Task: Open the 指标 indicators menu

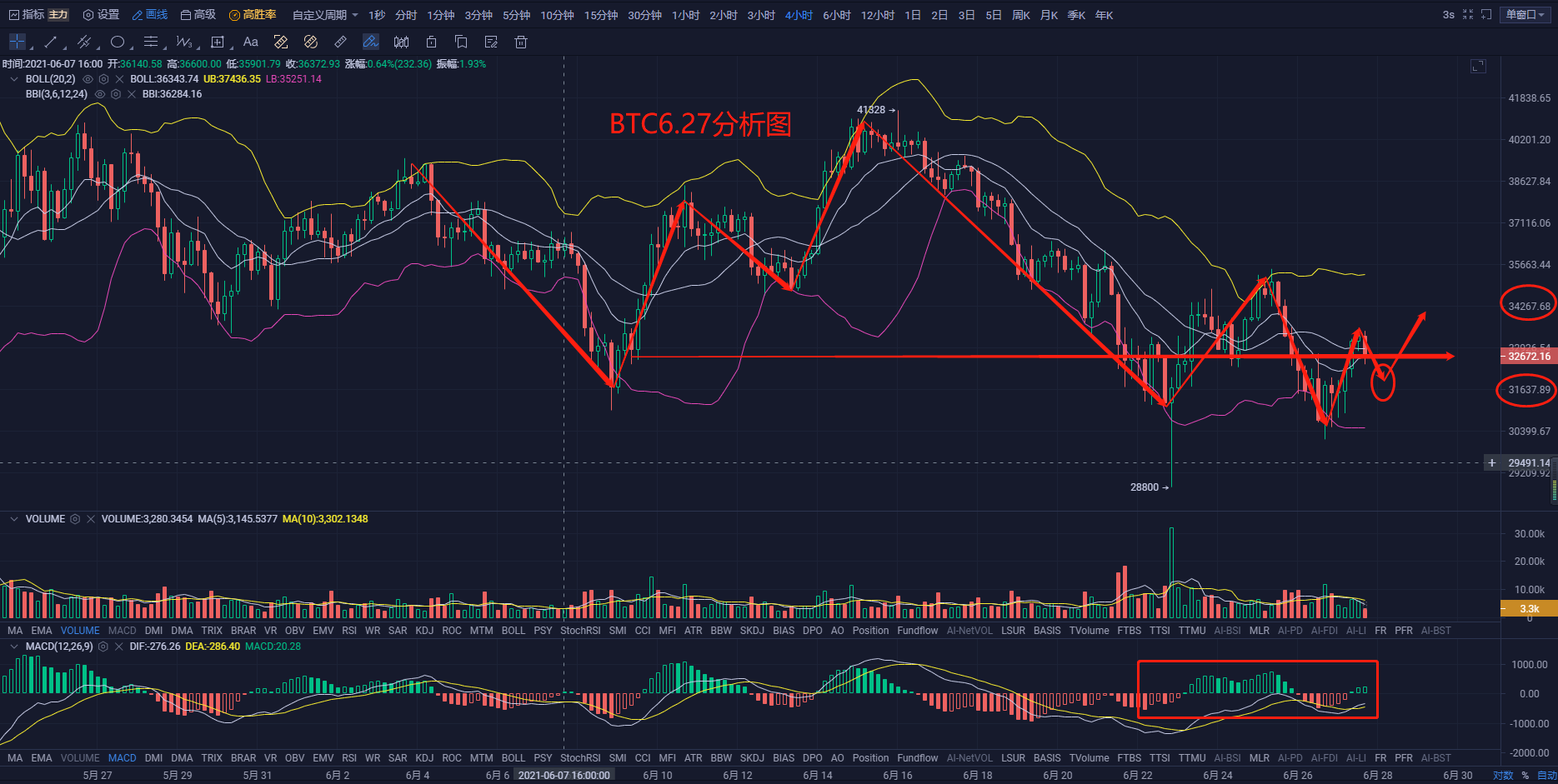Action: coord(27,15)
